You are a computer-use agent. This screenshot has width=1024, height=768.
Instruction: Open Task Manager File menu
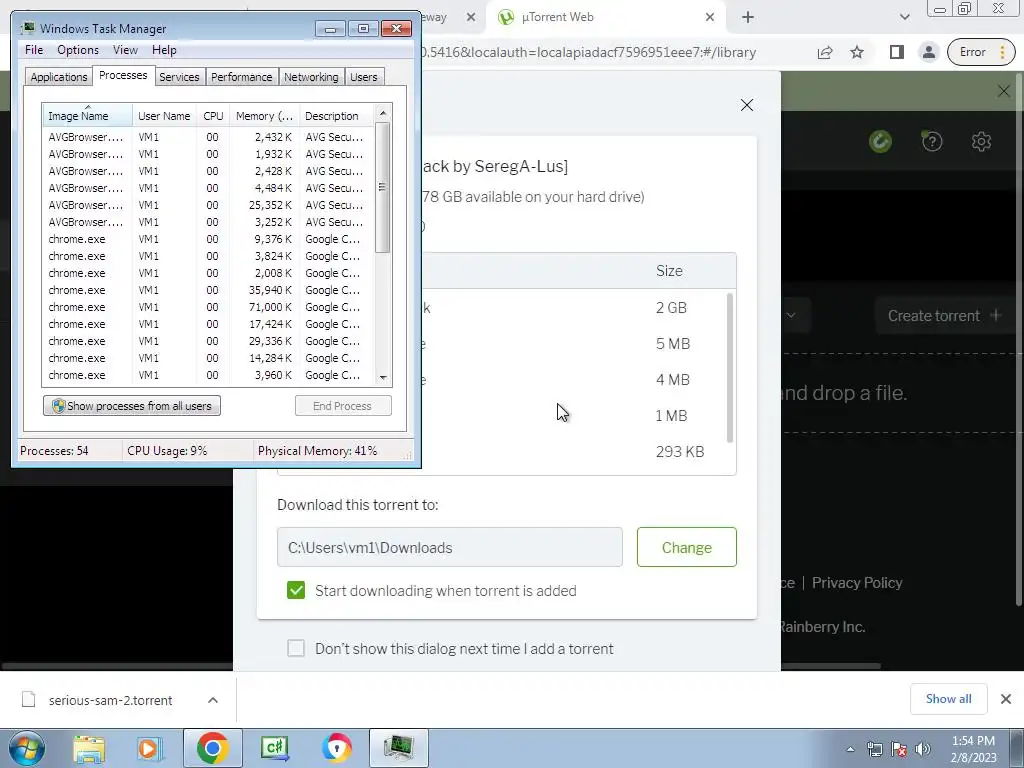click(x=34, y=50)
